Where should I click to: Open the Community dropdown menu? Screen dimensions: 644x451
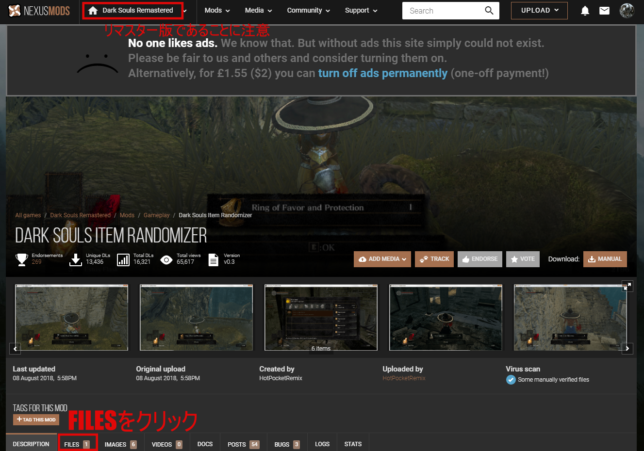308,11
